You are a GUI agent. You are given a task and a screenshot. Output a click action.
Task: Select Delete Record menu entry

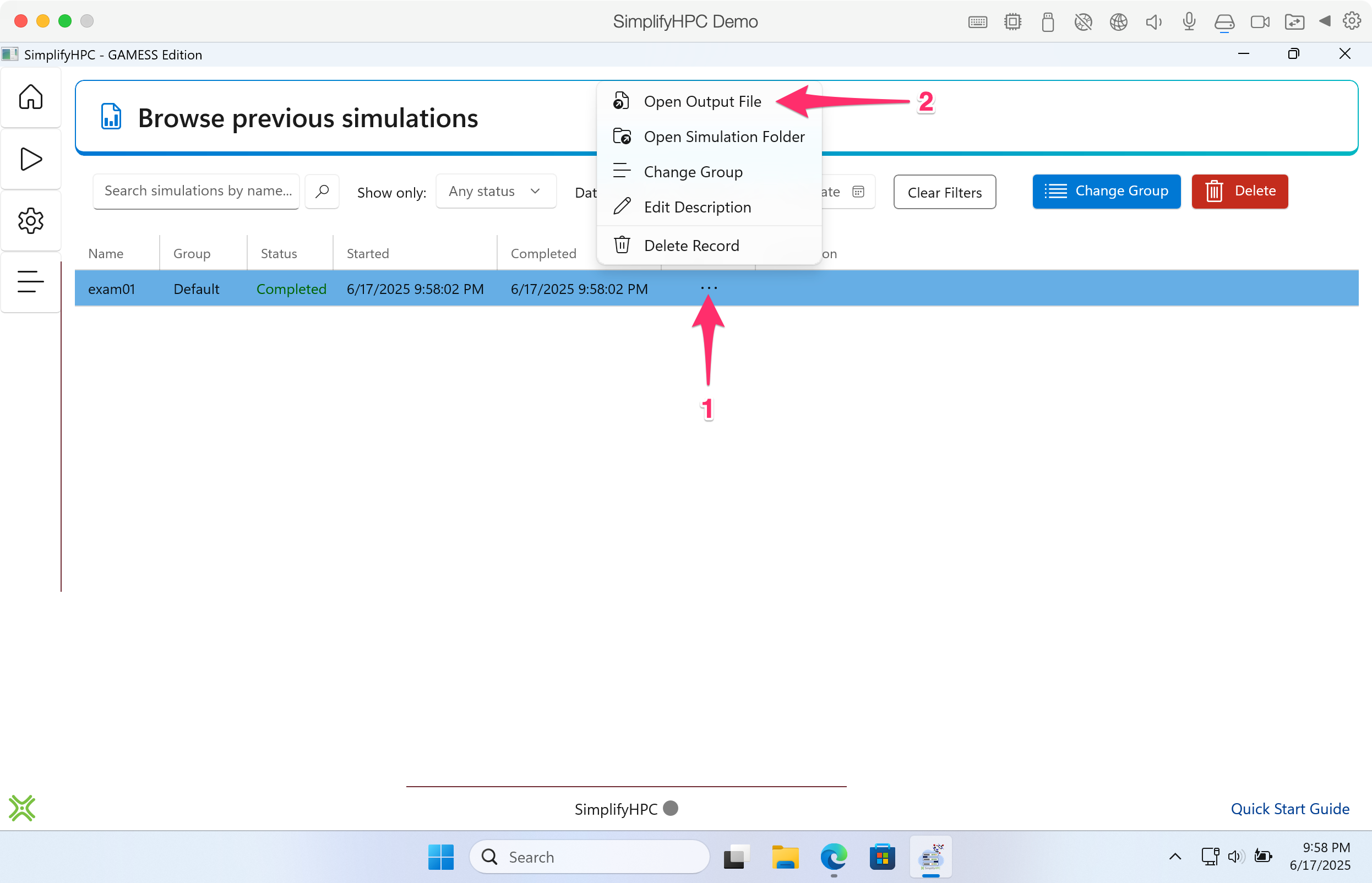coord(691,246)
